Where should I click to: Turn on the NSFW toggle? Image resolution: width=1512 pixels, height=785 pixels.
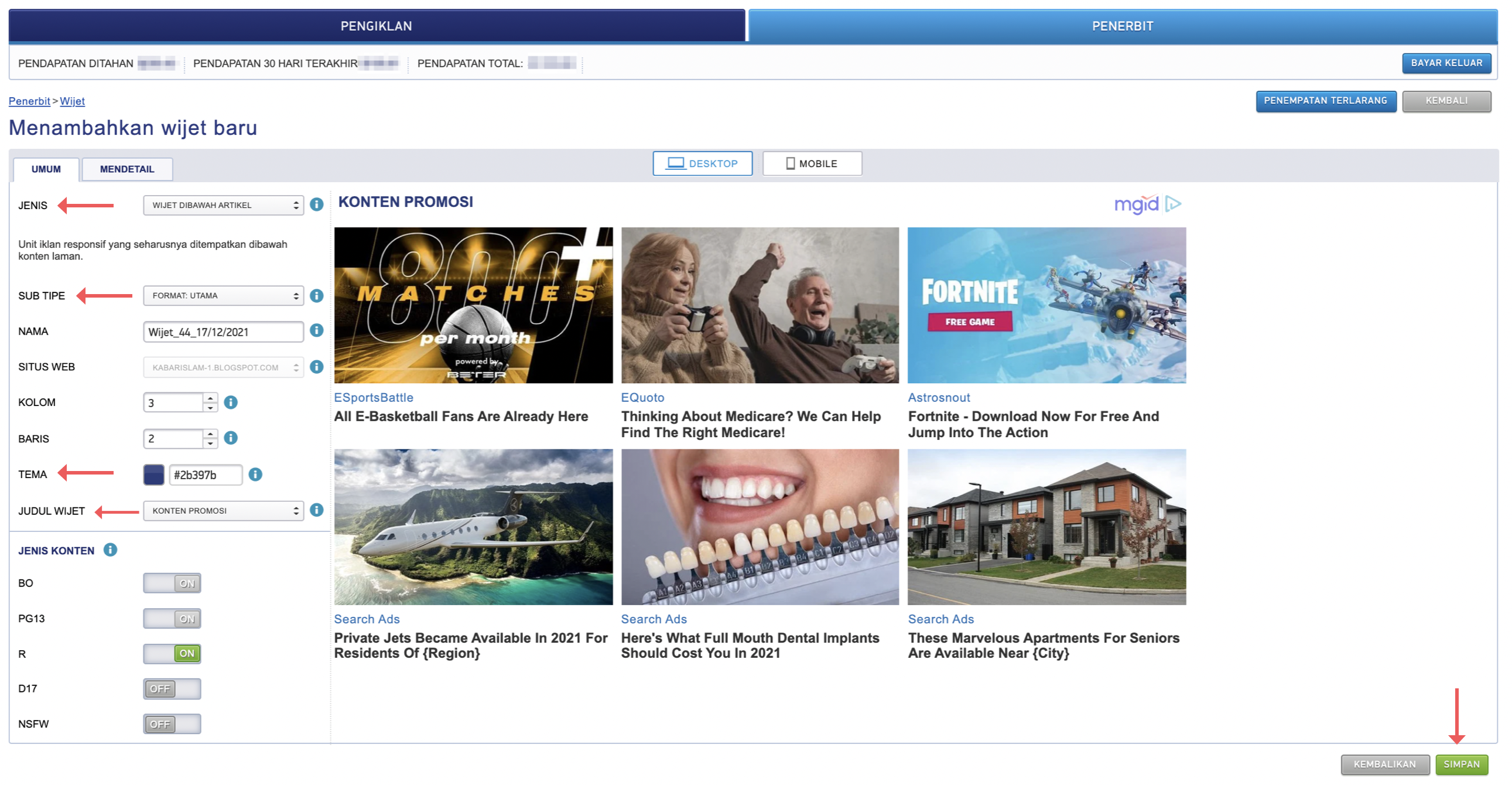coord(172,724)
